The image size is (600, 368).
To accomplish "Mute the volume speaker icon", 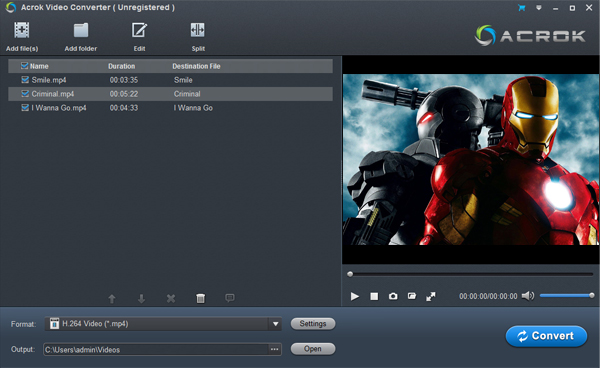I will (x=528, y=296).
